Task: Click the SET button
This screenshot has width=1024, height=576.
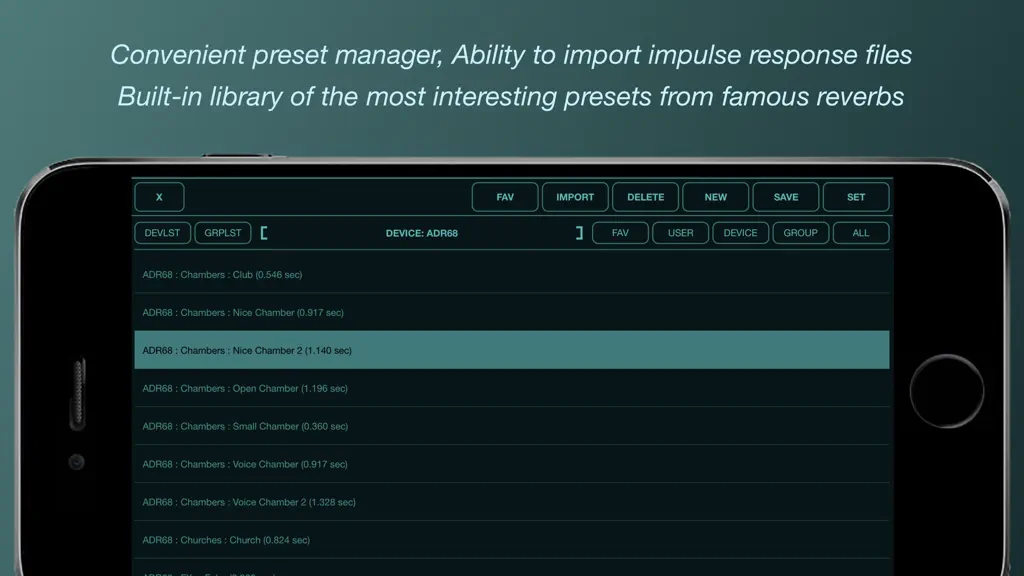Action: 856,197
